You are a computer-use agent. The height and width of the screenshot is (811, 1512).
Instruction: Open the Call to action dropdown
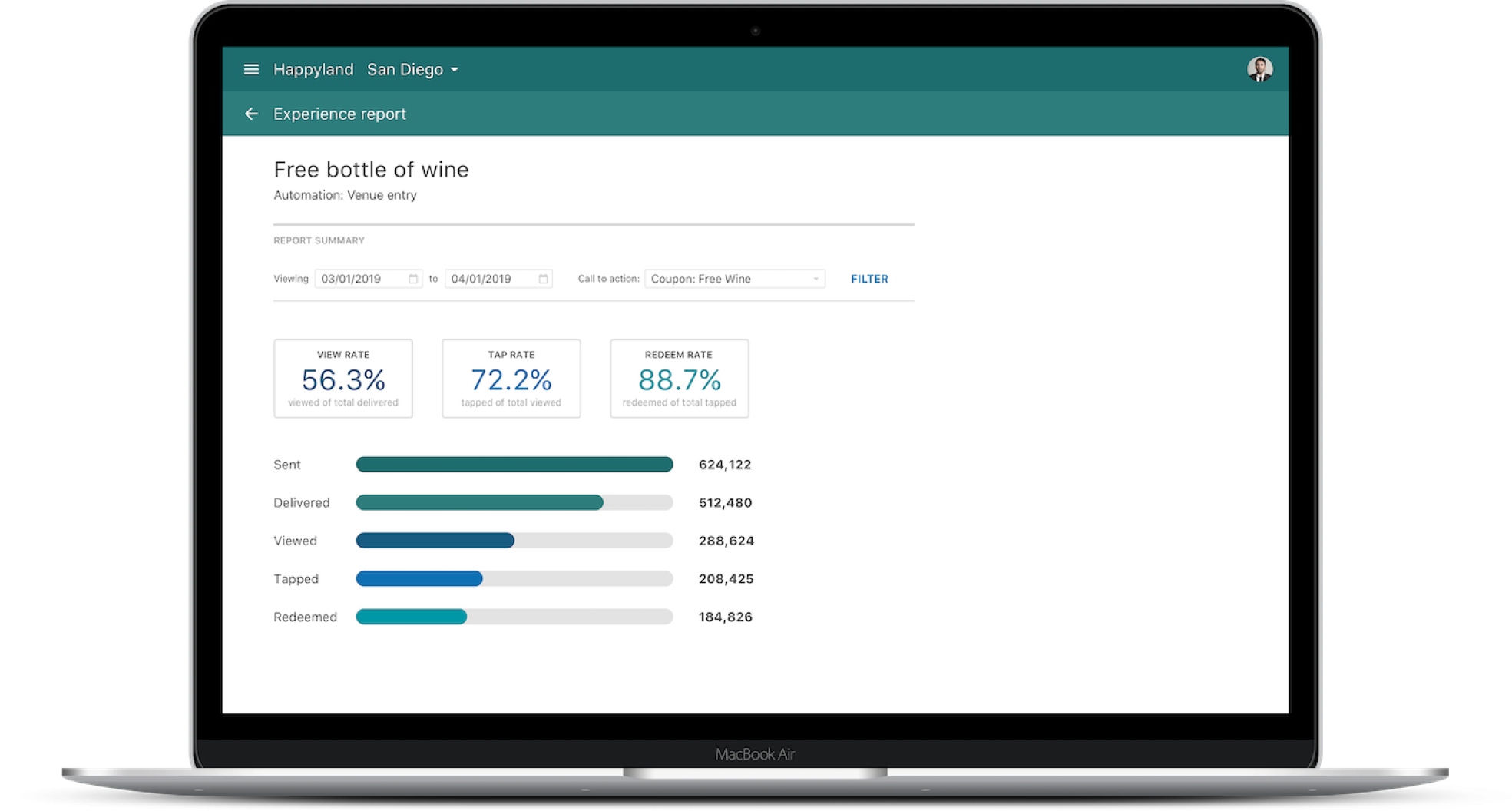pos(815,278)
